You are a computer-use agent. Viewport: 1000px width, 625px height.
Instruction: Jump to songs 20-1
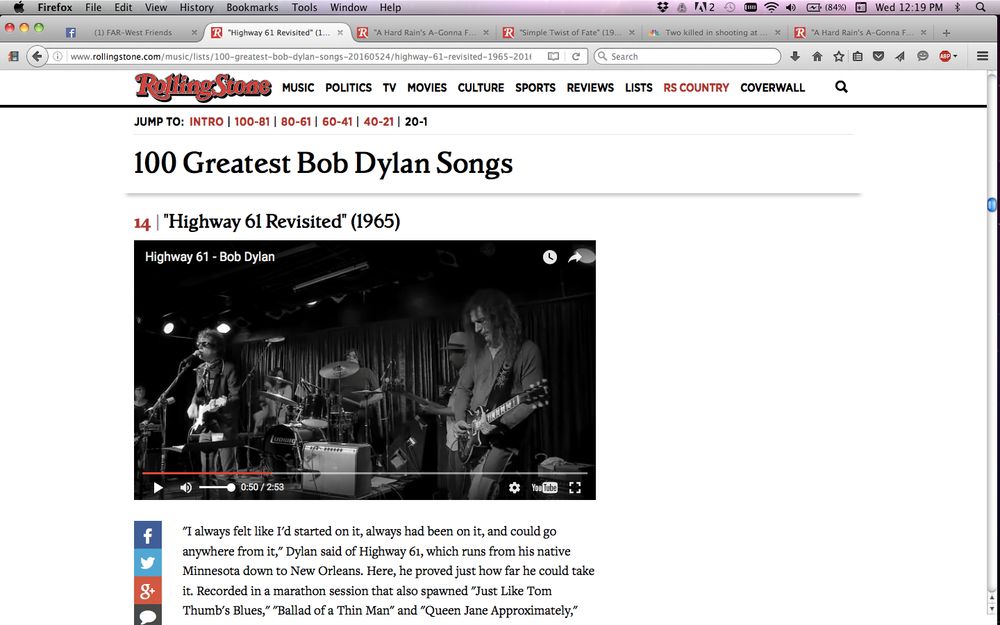point(416,121)
